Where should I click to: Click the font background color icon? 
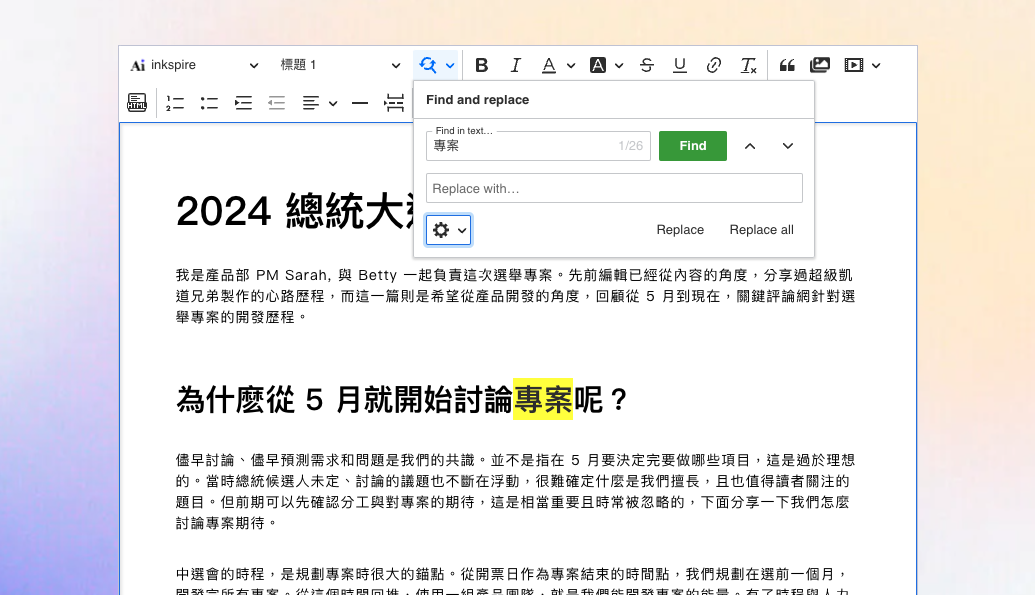[598, 65]
